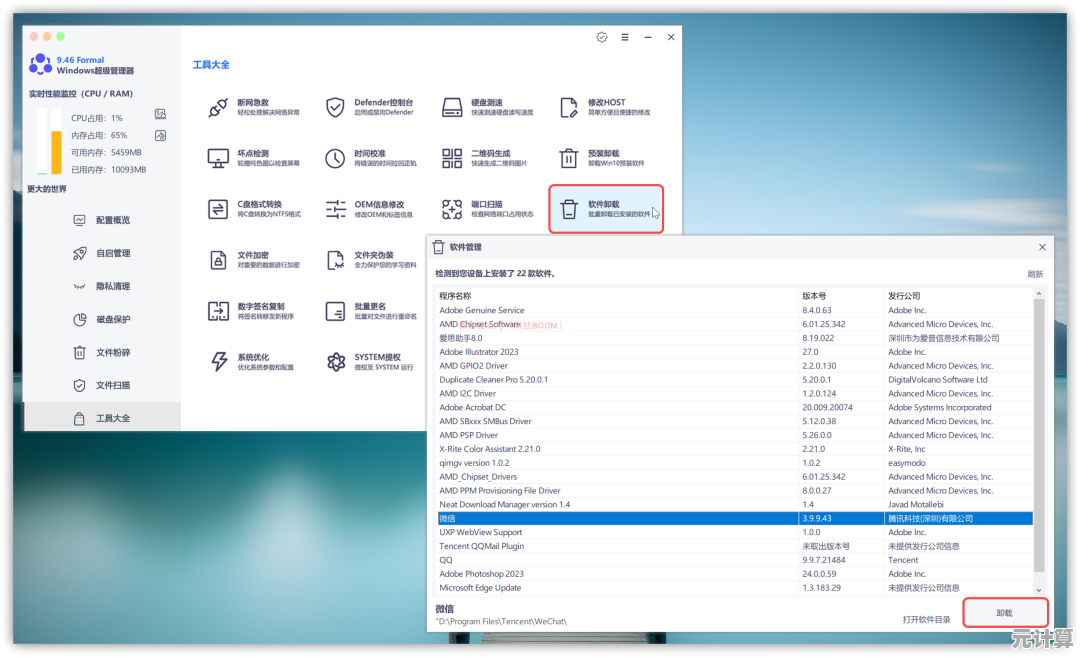This screenshot has height=657, width=1080.
Task: Go to 配置概览 in the sidebar
Action: click(x=102, y=220)
